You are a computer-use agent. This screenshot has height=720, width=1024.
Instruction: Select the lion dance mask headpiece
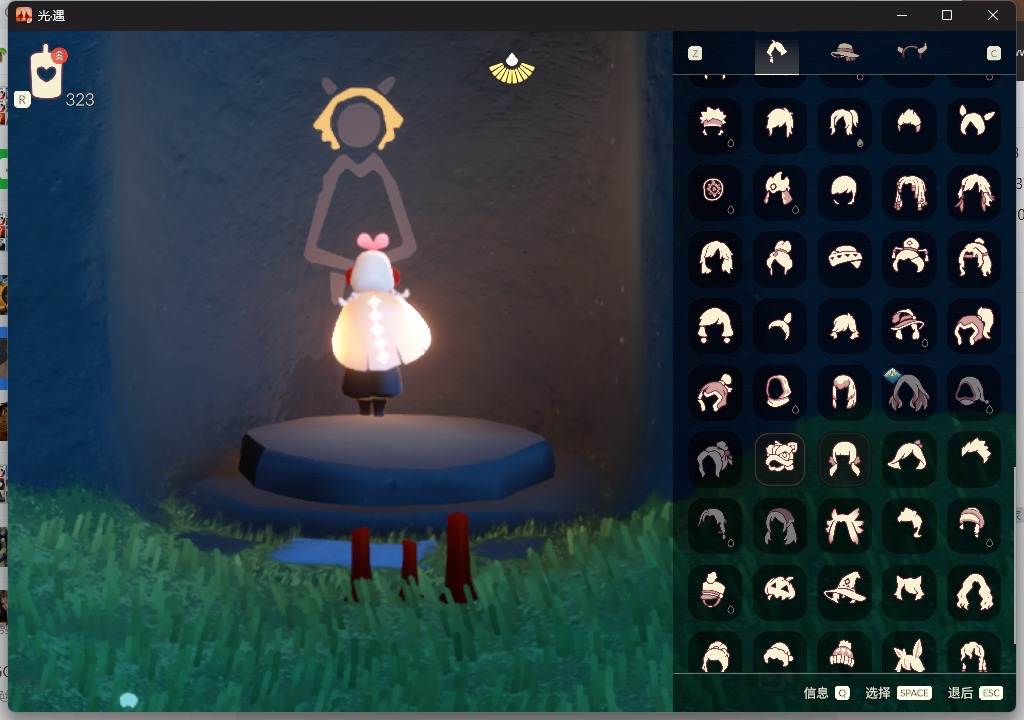779,459
